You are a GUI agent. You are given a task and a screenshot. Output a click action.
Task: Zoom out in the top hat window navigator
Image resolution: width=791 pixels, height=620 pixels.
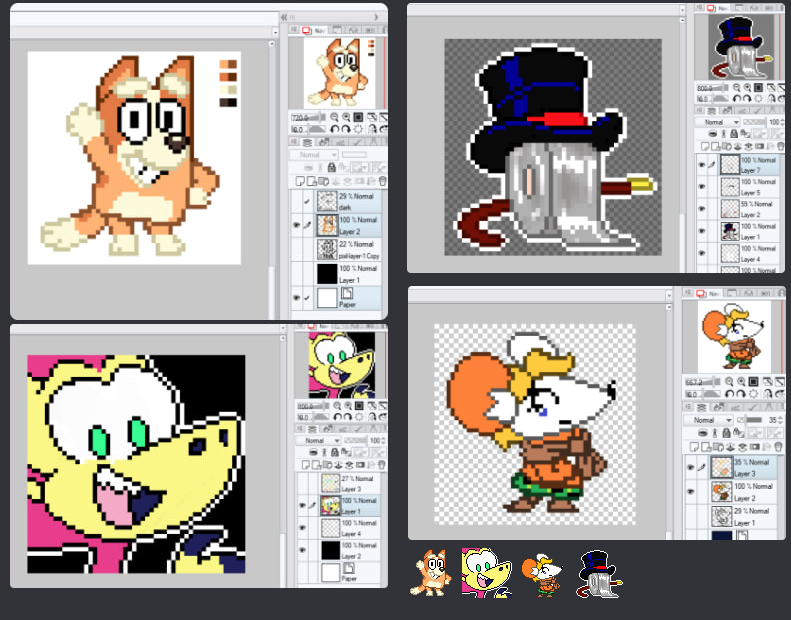point(737,88)
